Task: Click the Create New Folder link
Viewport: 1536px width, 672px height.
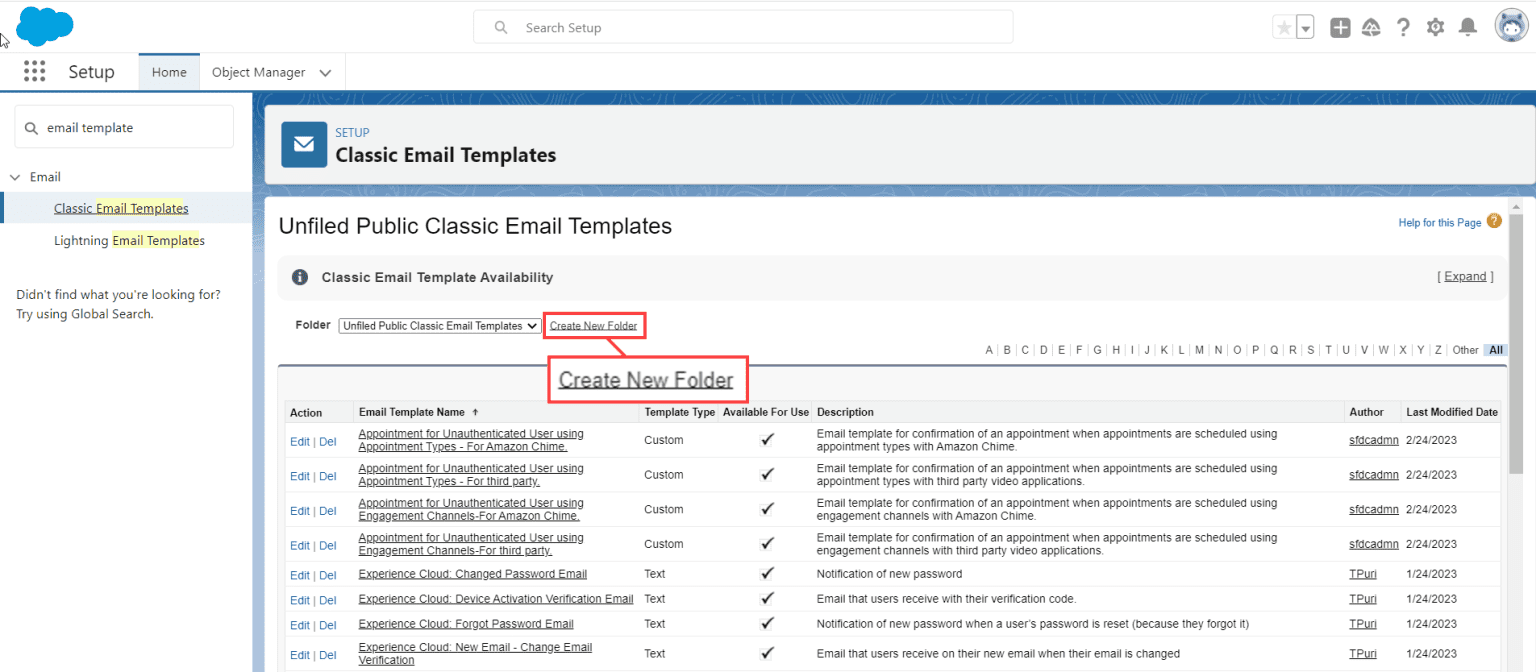Action: [594, 325]
